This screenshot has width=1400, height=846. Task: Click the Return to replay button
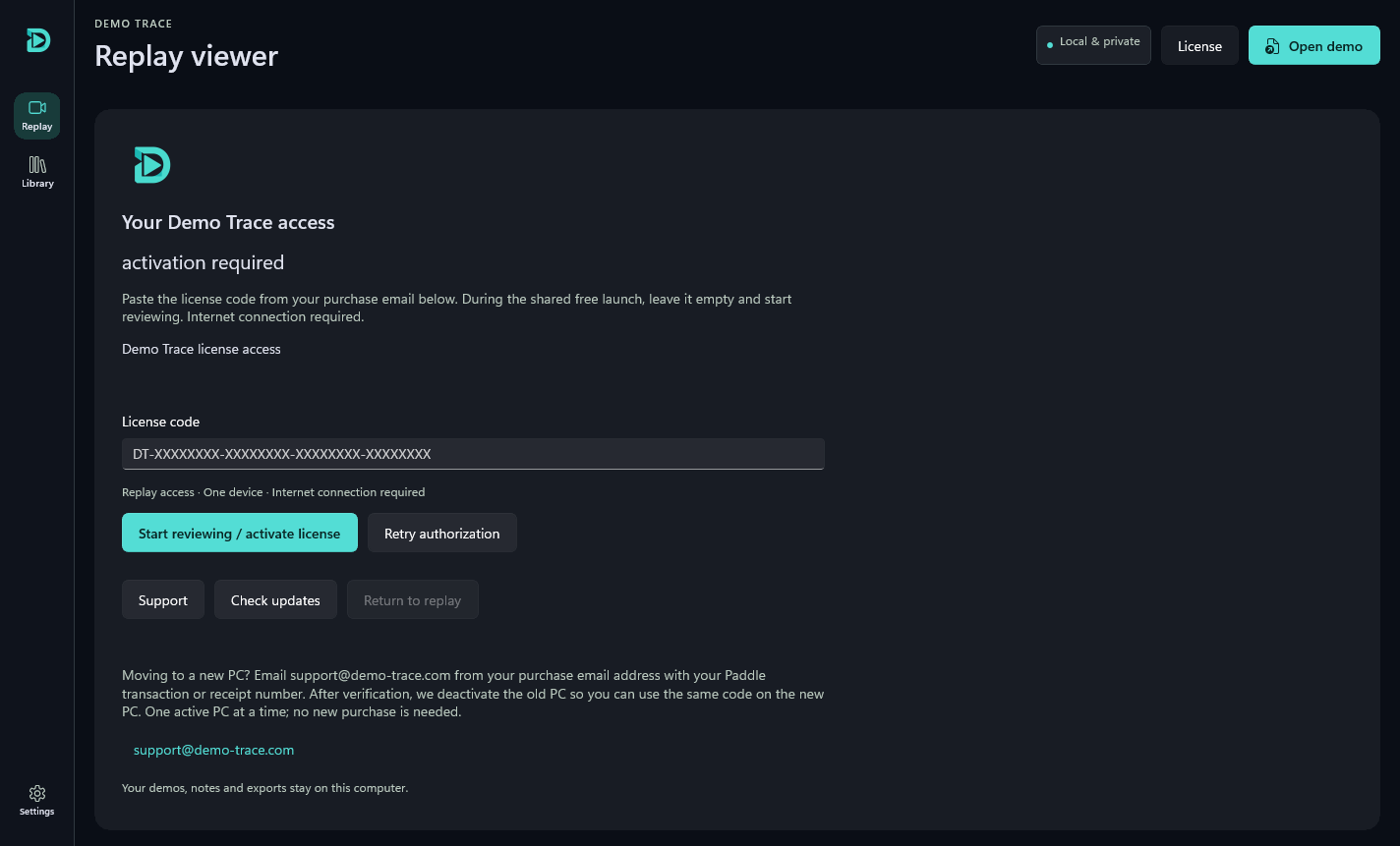tap(413, 599)
